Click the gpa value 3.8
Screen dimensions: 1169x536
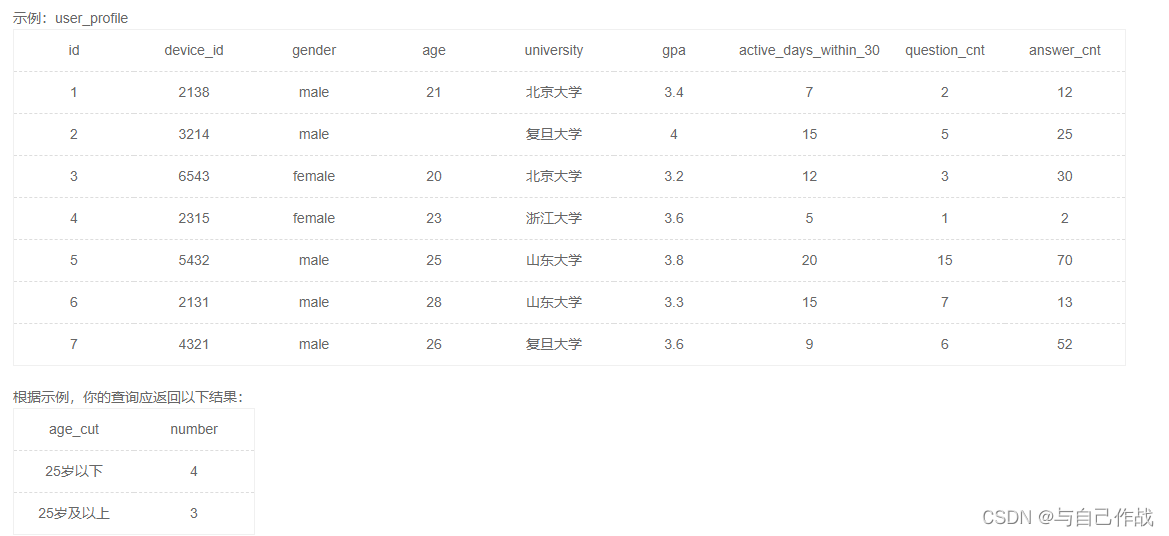pos(674,260)
